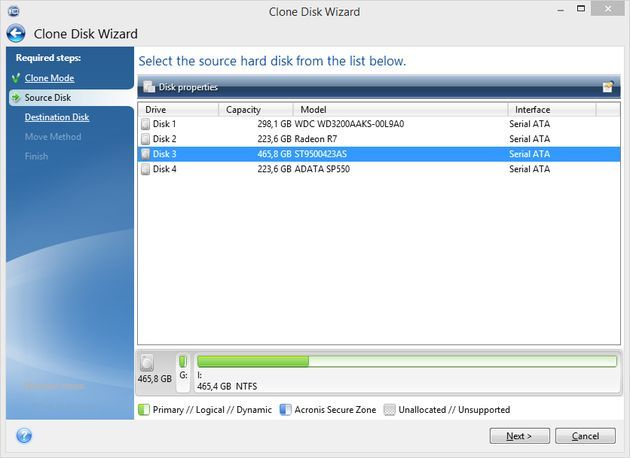The image size is (630, 458).
Task: Click the Disk 2 drive icon
Action: [145, 139]
